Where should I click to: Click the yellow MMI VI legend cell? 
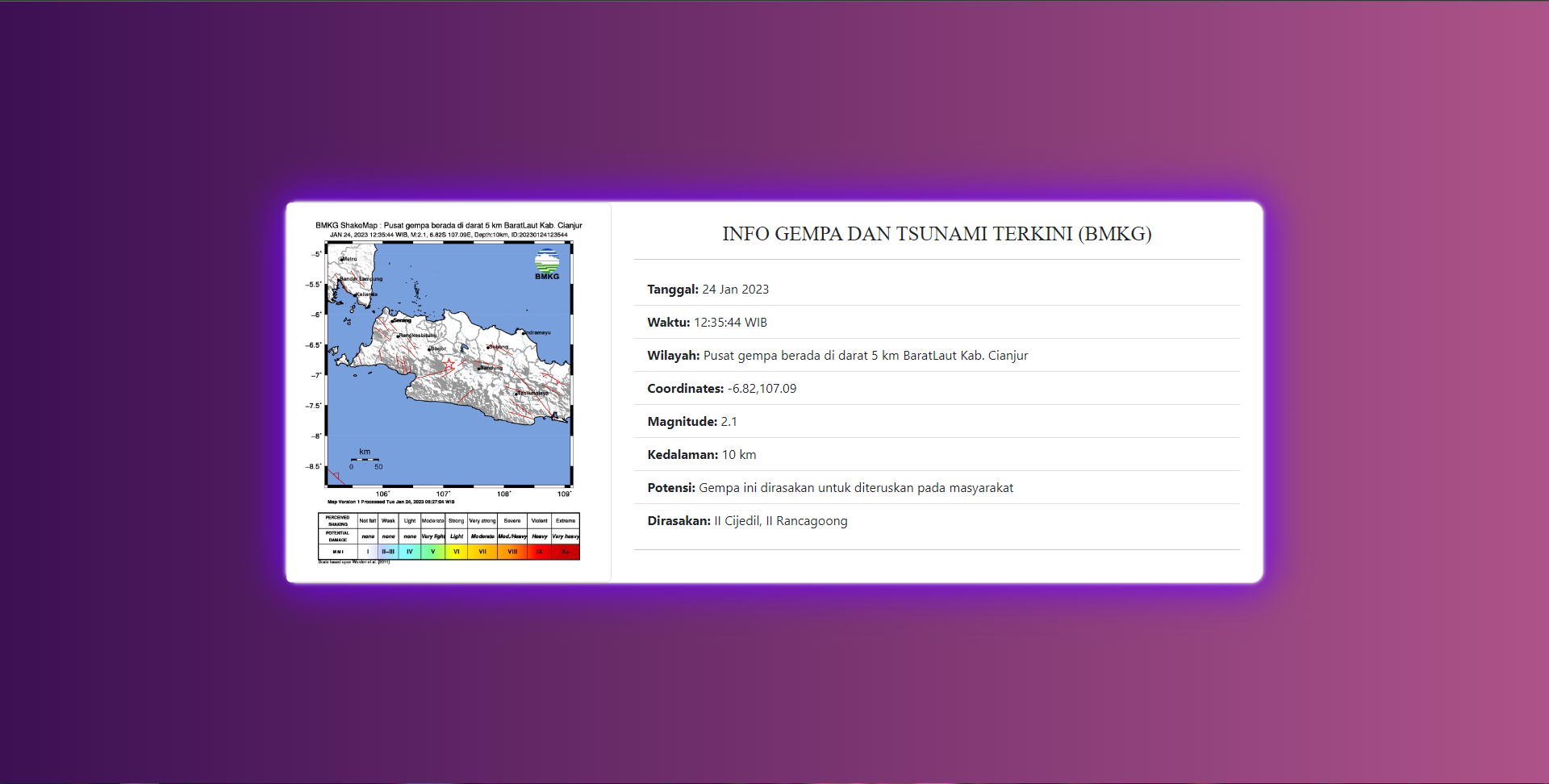click(x=457, y=552)
